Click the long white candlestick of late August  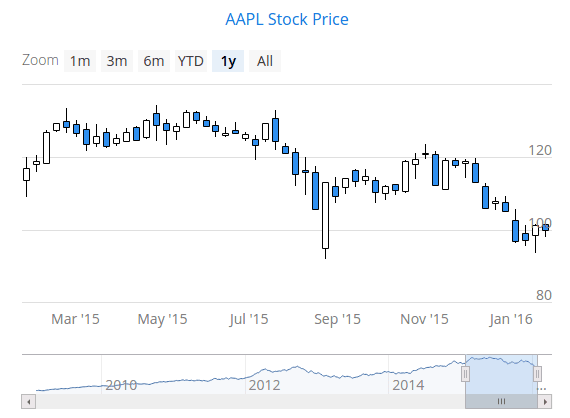pyautogui.click(x=326, y=216)
